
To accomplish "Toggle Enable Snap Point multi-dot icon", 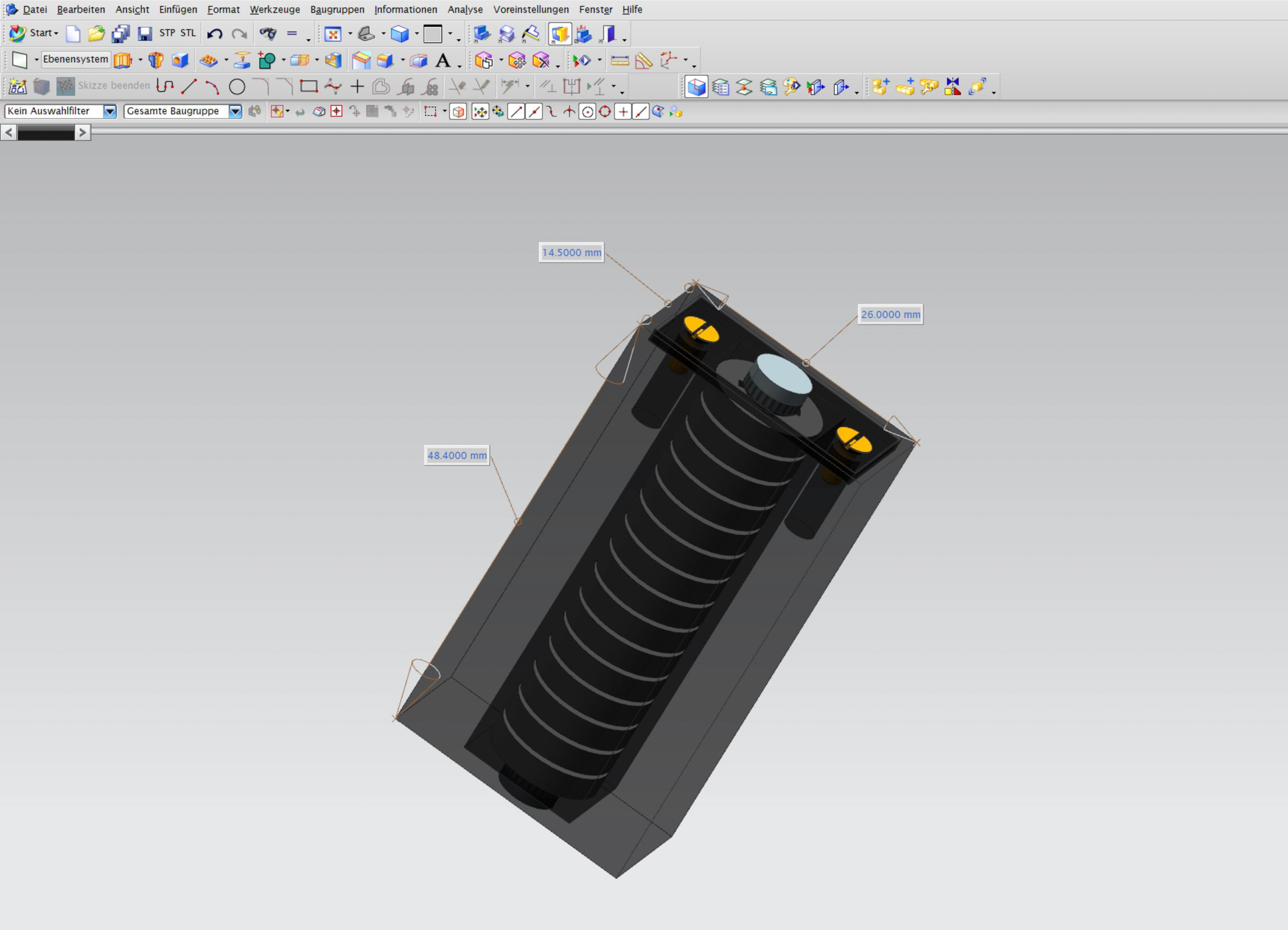I will click(480, 112).
